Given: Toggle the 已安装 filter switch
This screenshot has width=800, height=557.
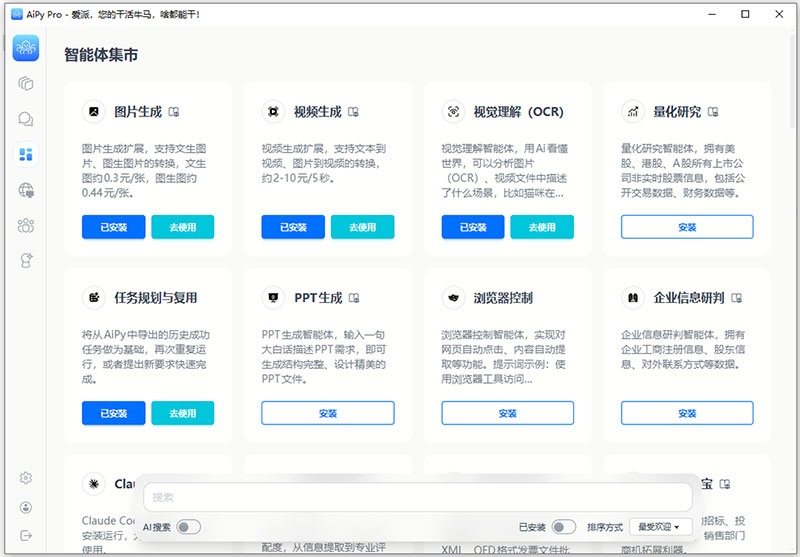Looking at the screenshot, I should tap(563, 527).
